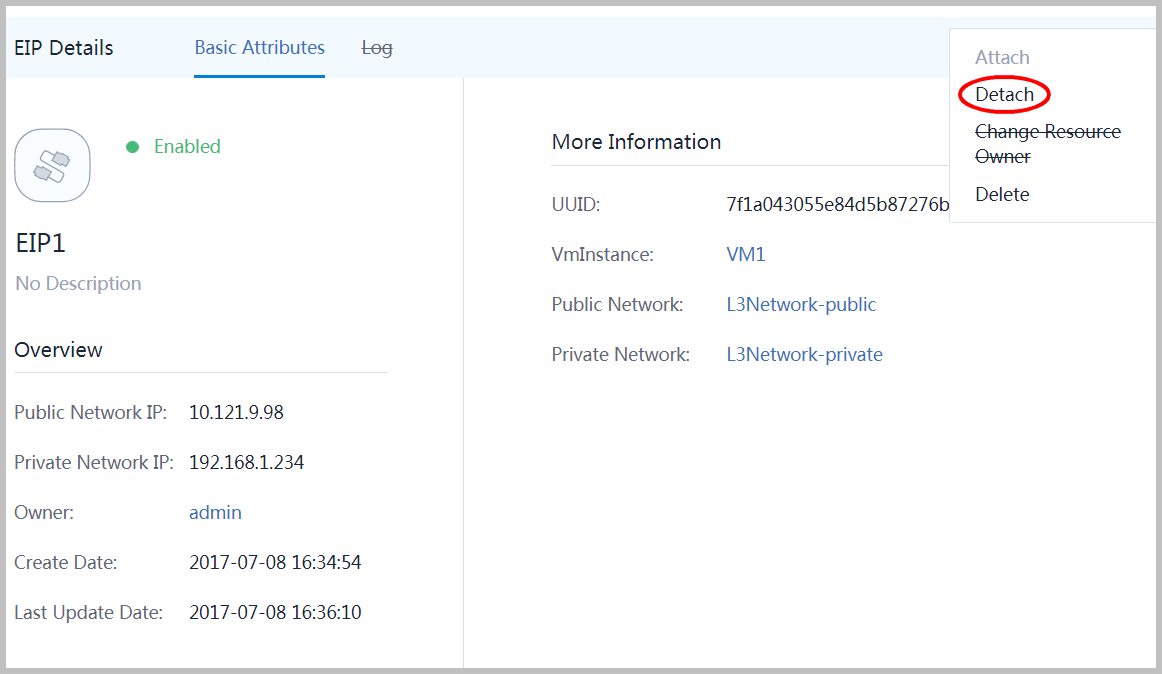This screenshot has height=674, width=1162.
Task: Switch to the Basic Attributes tab
Action: (x=259, y=47)
